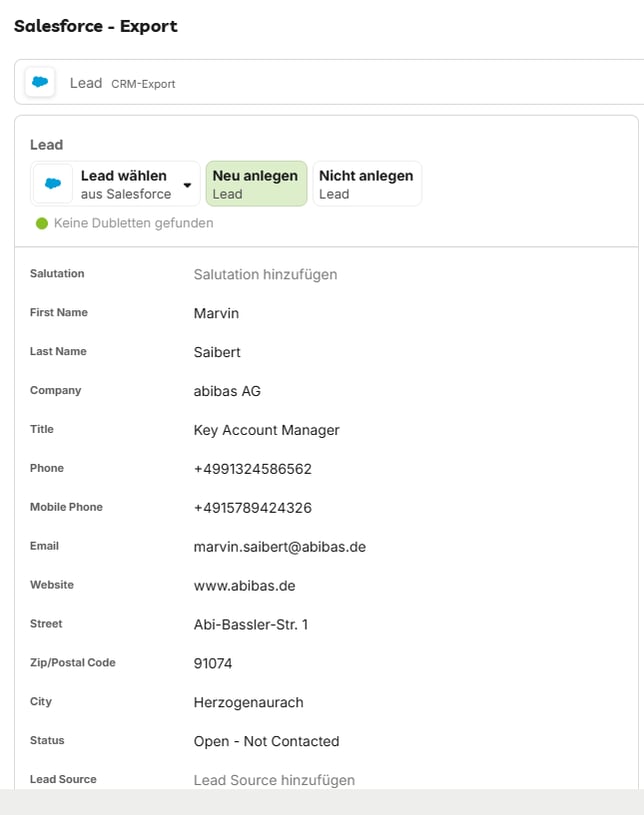Edit the Phone value +4991324586562
The width and height of the screenshot is (644, 815).
point(253,469)
